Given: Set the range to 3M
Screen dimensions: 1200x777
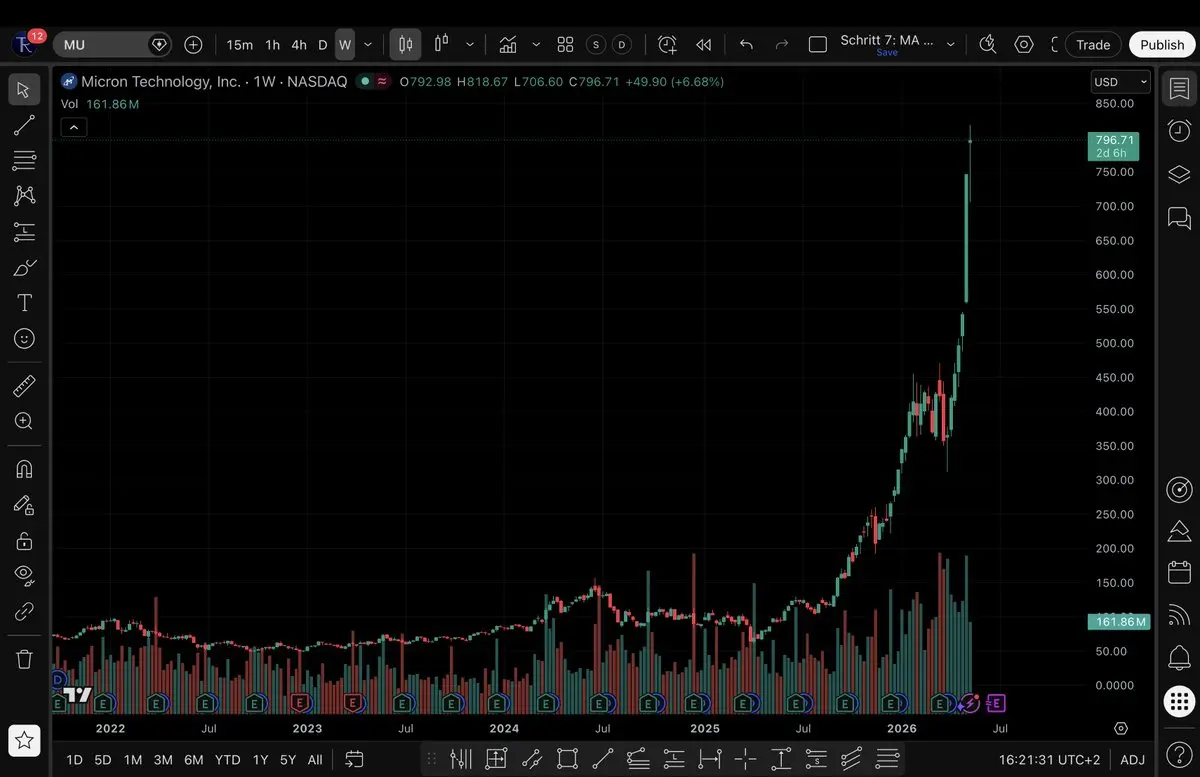Looking at the screenshot, I should pyautogui.click(x=163, y=760).
